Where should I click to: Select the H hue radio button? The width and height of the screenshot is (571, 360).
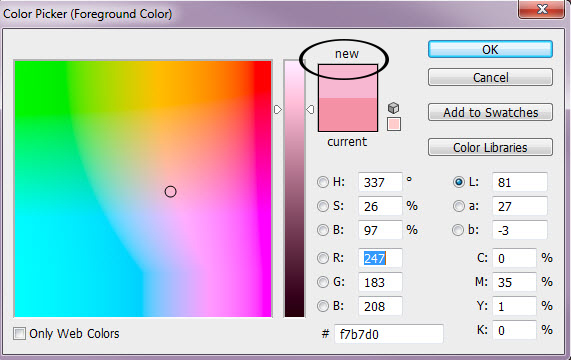pos(323,182)
